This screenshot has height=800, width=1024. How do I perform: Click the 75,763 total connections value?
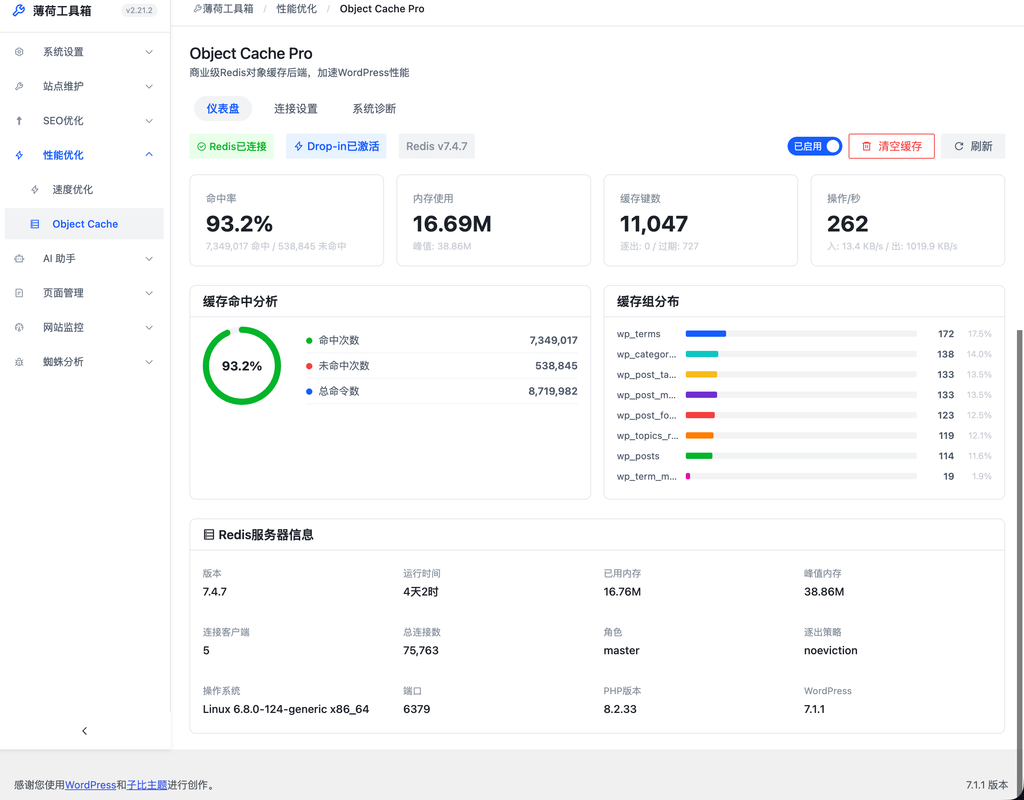[x=421, y=650]
